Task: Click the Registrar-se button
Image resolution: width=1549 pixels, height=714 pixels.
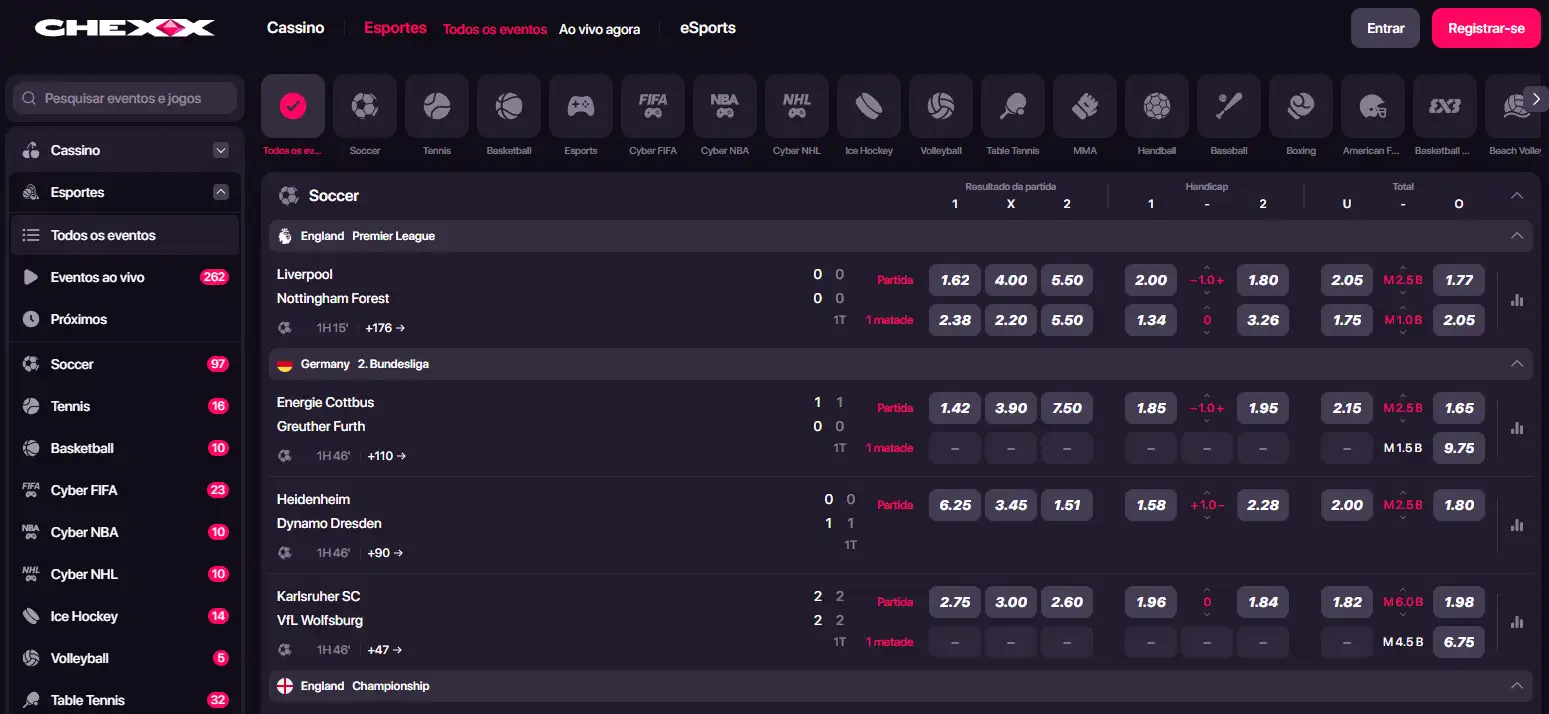Action: 1486,28
